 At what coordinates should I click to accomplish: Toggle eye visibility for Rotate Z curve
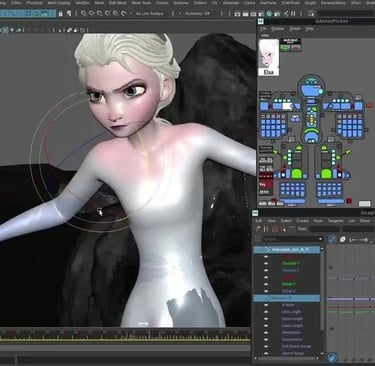266,291
